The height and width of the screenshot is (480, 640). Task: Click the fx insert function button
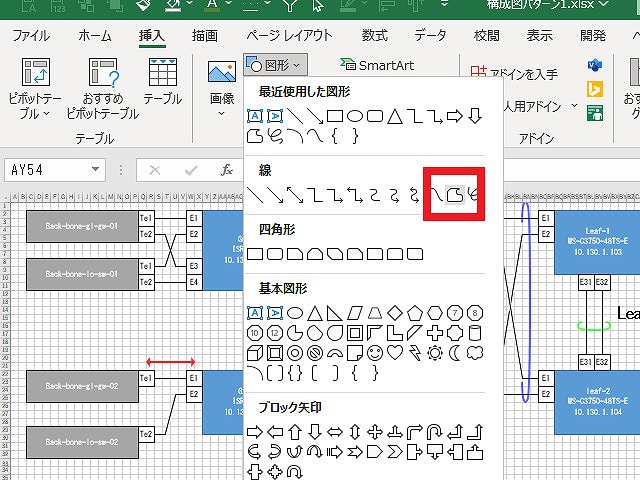tap(227, 170)
